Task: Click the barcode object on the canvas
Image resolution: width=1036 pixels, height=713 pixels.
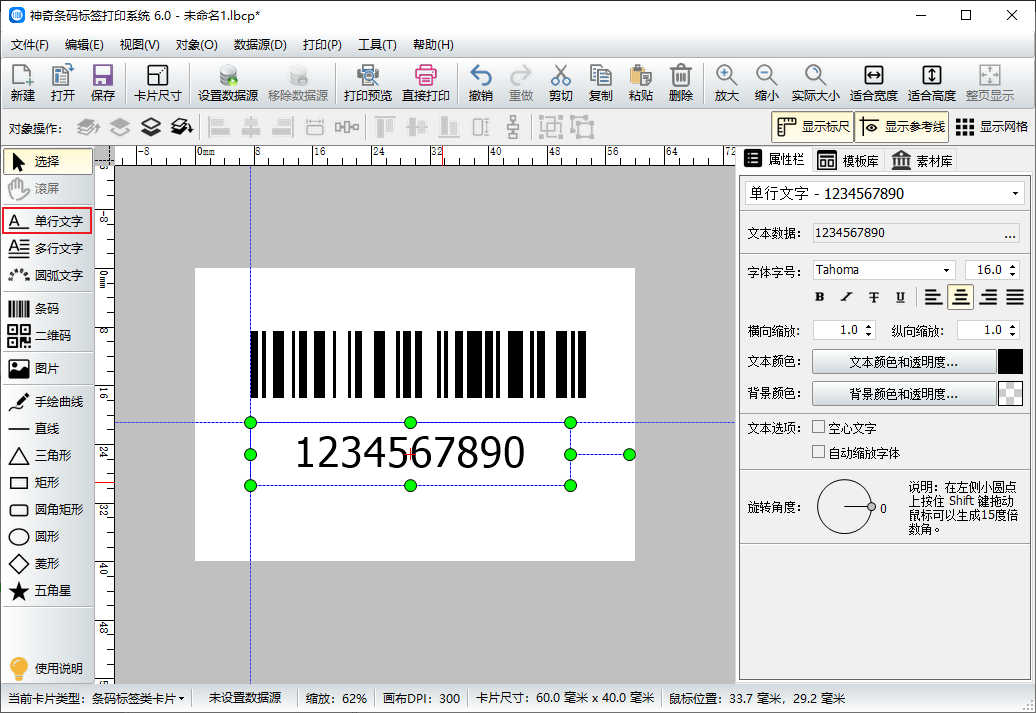Action: coord(418,364)
